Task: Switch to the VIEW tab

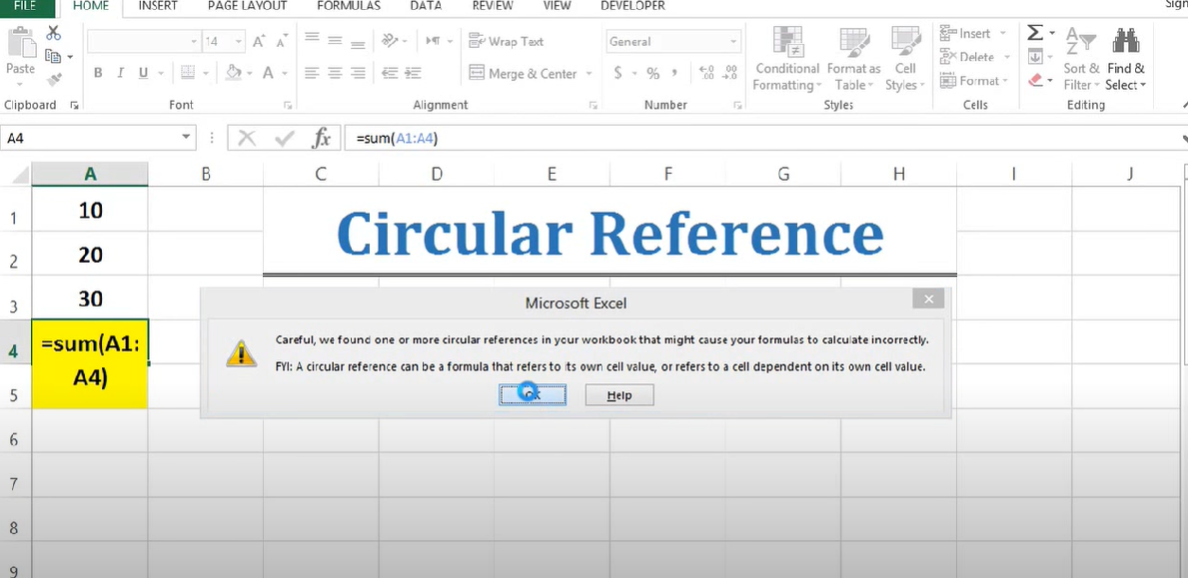Action: [557, 6]
